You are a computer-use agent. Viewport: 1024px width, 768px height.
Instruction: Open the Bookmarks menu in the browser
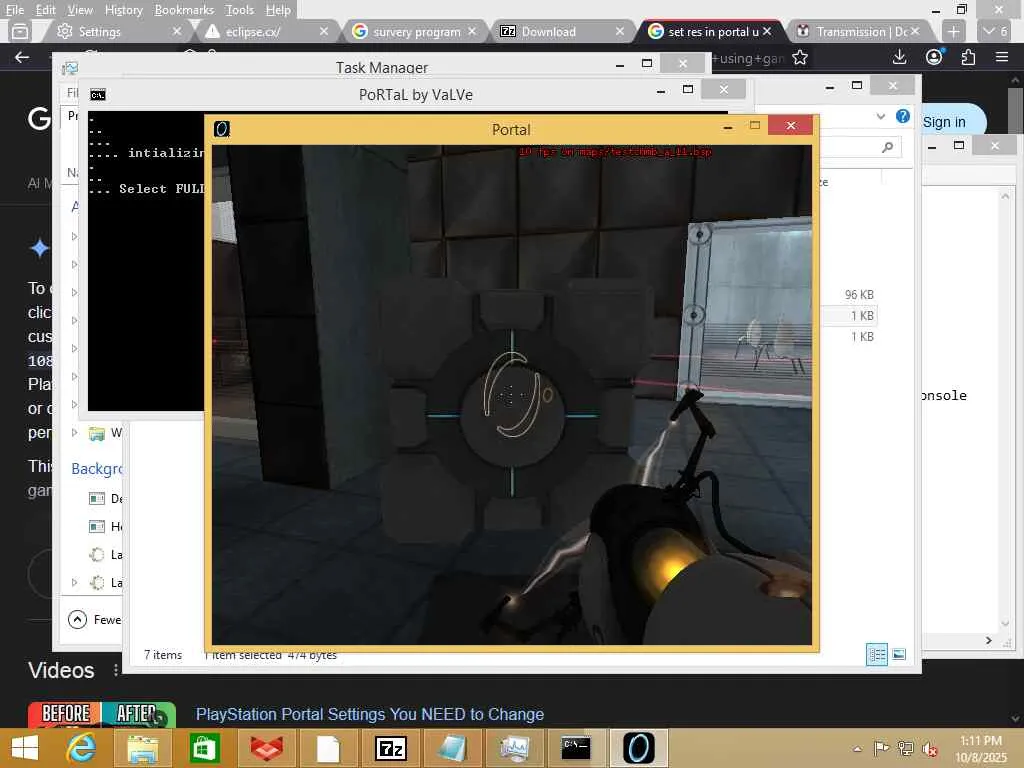coord(184,10)
